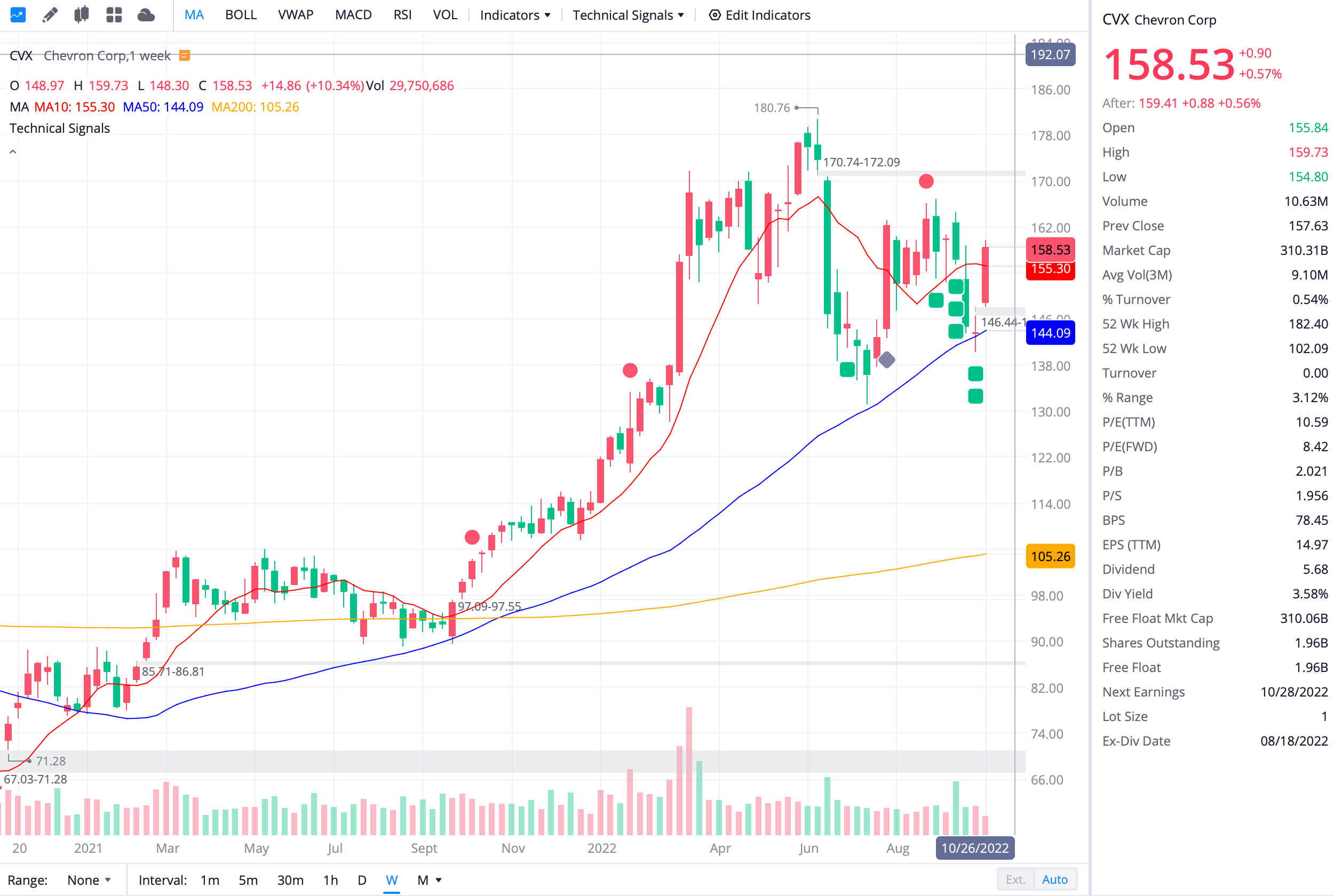The width and height of the screenshot is (1334, 896).
Task: Open the Indicators dropdown
Action: (515, 15)
